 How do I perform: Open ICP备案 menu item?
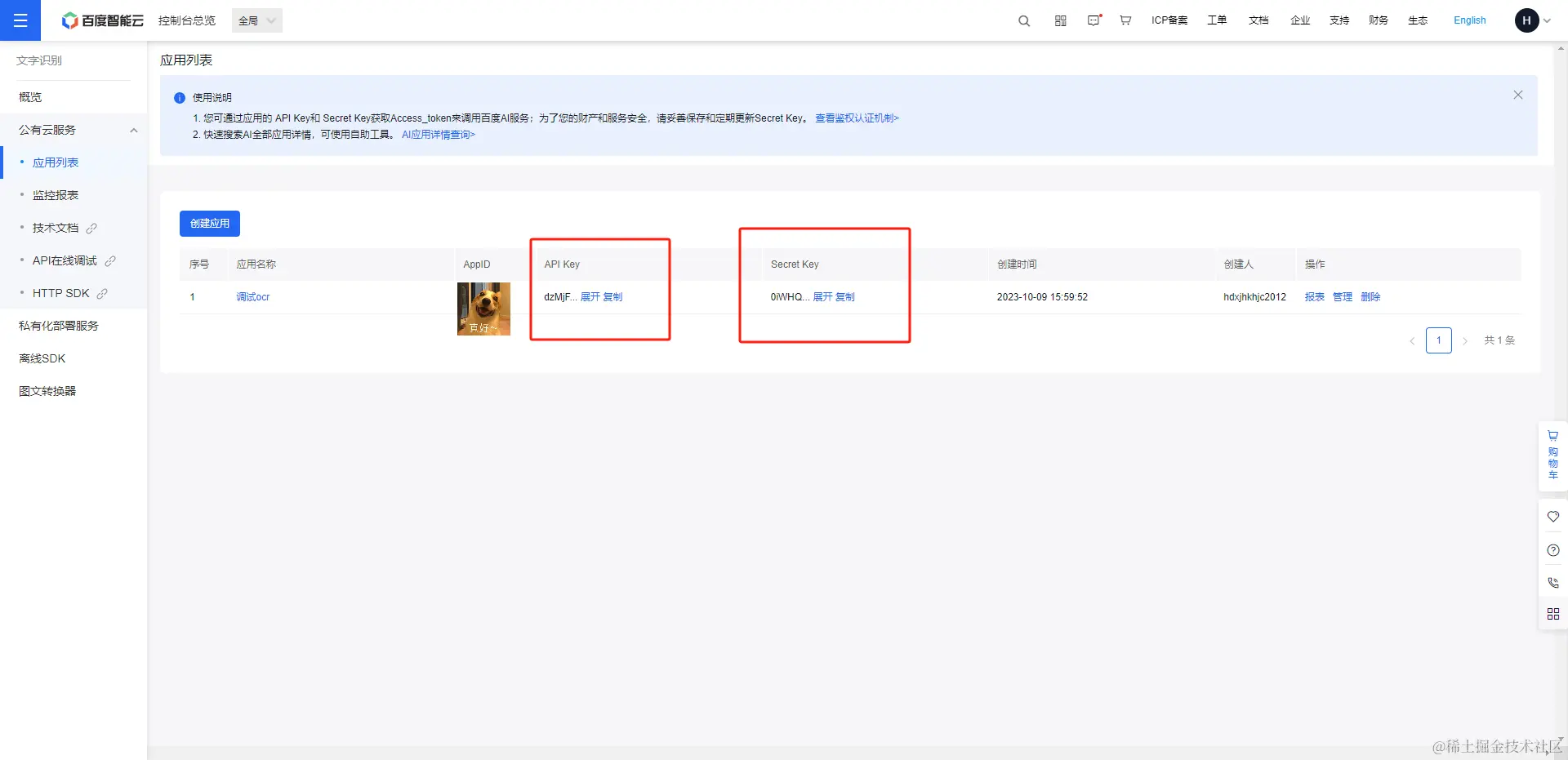1169,20
